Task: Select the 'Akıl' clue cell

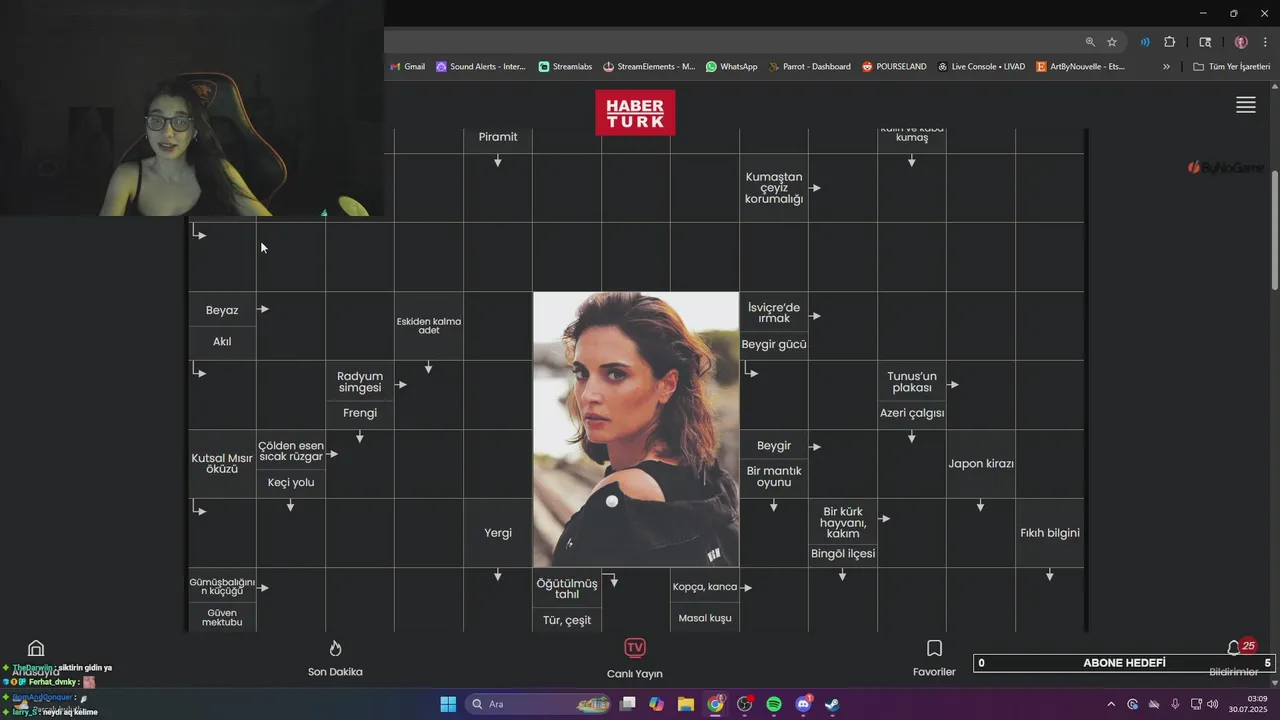Action: tap(222, 342)
